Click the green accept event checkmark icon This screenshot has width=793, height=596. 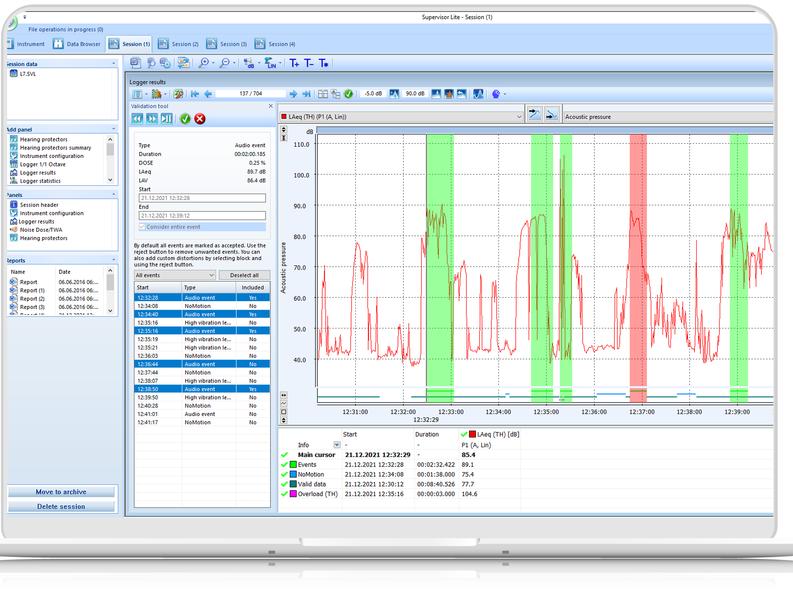click(x=186, y=118)
